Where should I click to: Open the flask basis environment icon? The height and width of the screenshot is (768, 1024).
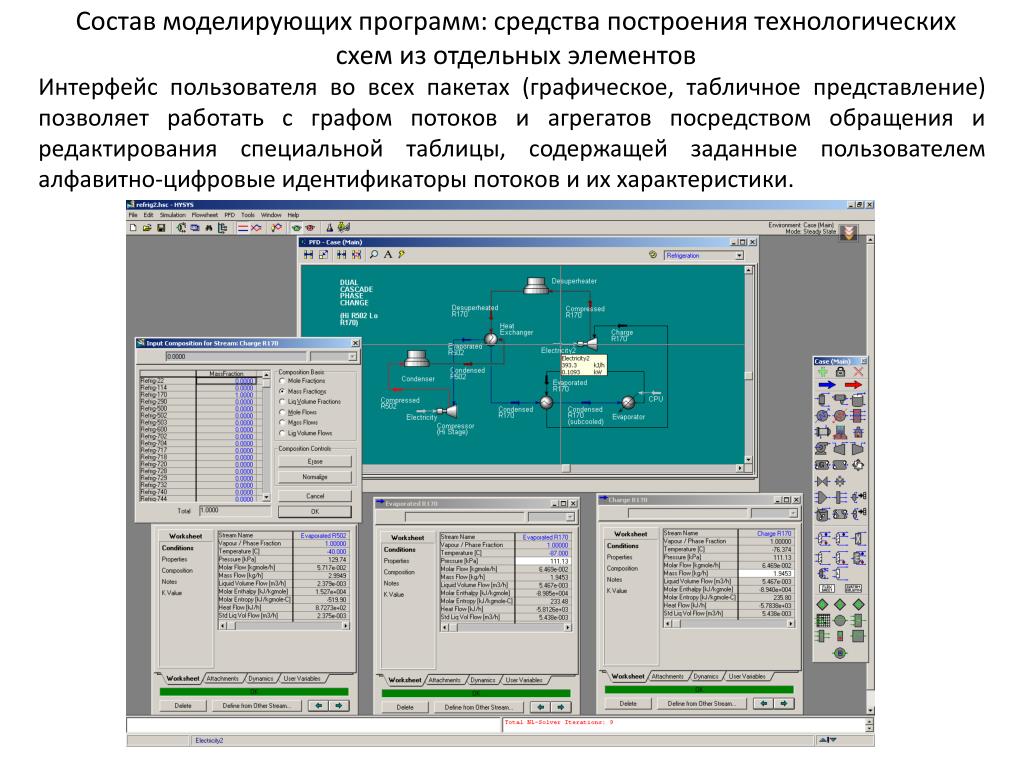(x=330, y=228)
